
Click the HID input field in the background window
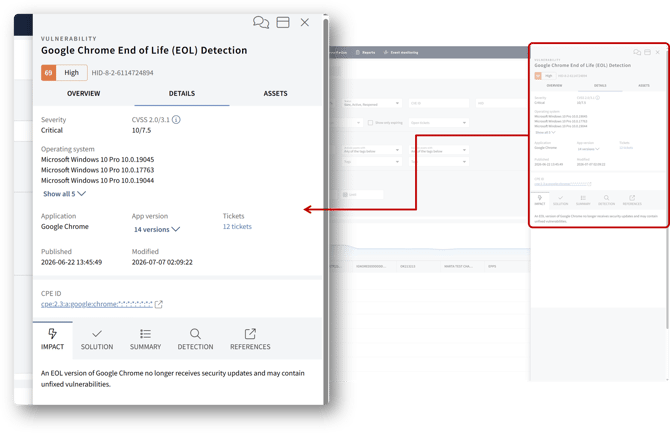pyautogui.click(x=502, y=103)
